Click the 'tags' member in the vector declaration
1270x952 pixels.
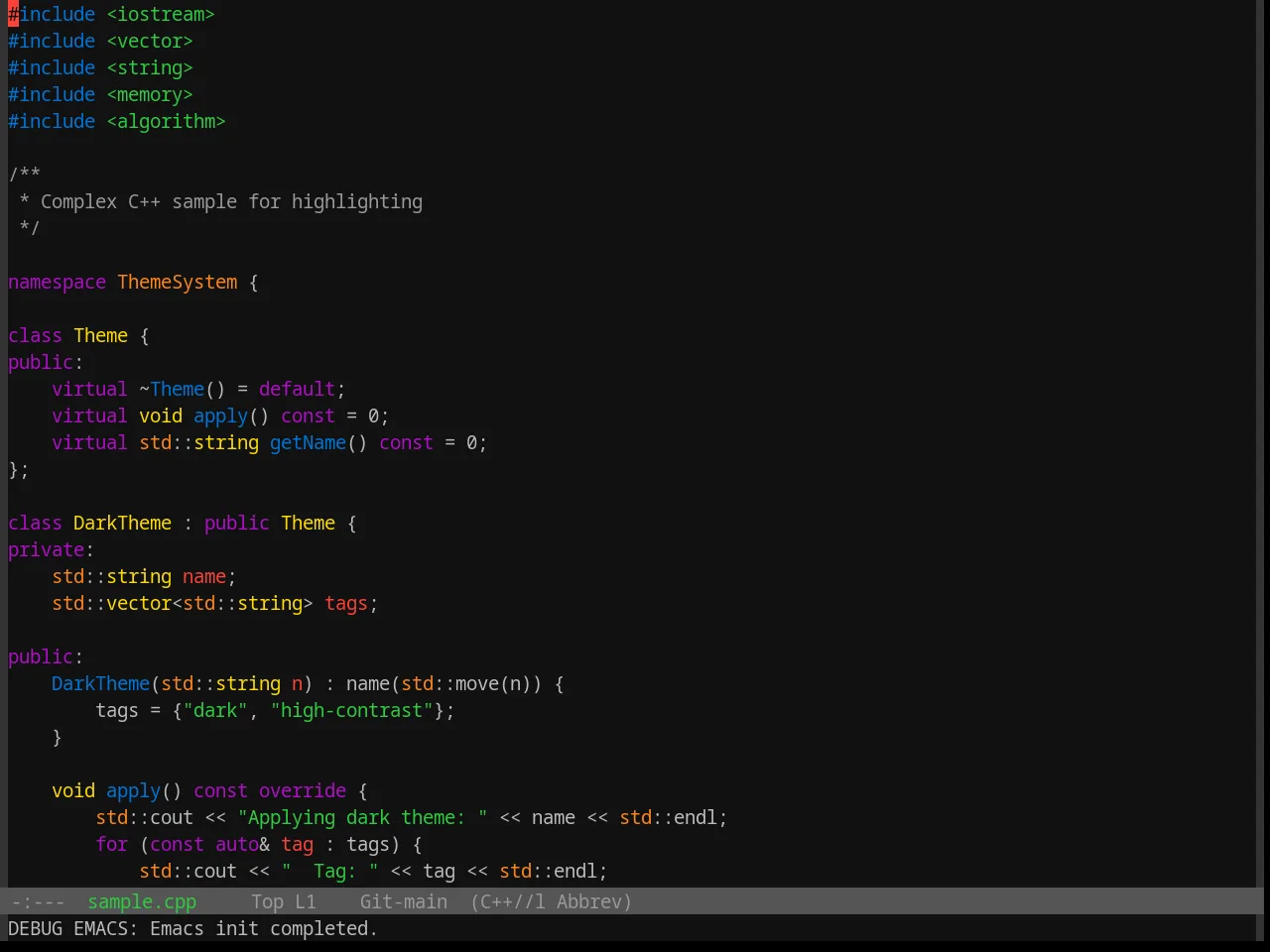[x=346, y=603]
